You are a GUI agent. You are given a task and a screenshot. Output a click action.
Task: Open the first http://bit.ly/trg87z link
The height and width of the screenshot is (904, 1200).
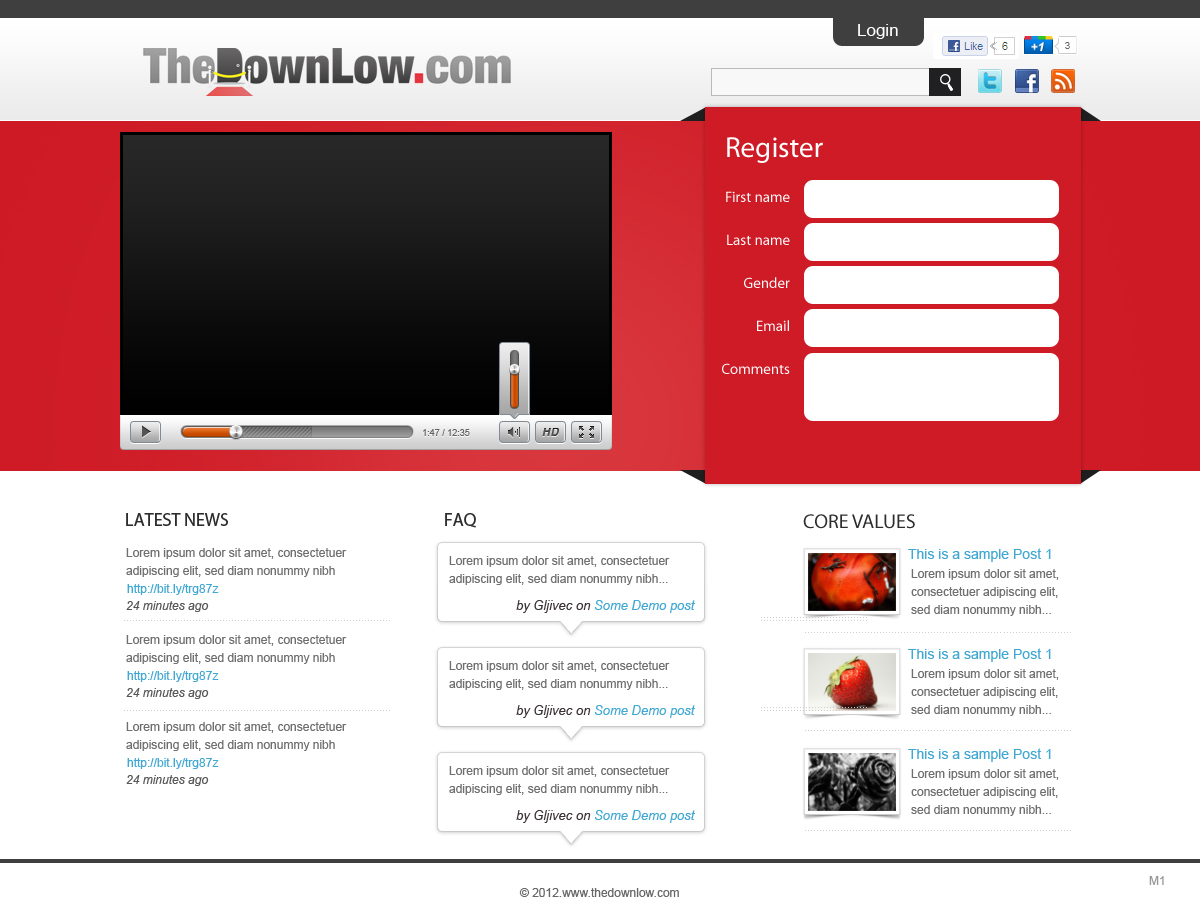171,588
